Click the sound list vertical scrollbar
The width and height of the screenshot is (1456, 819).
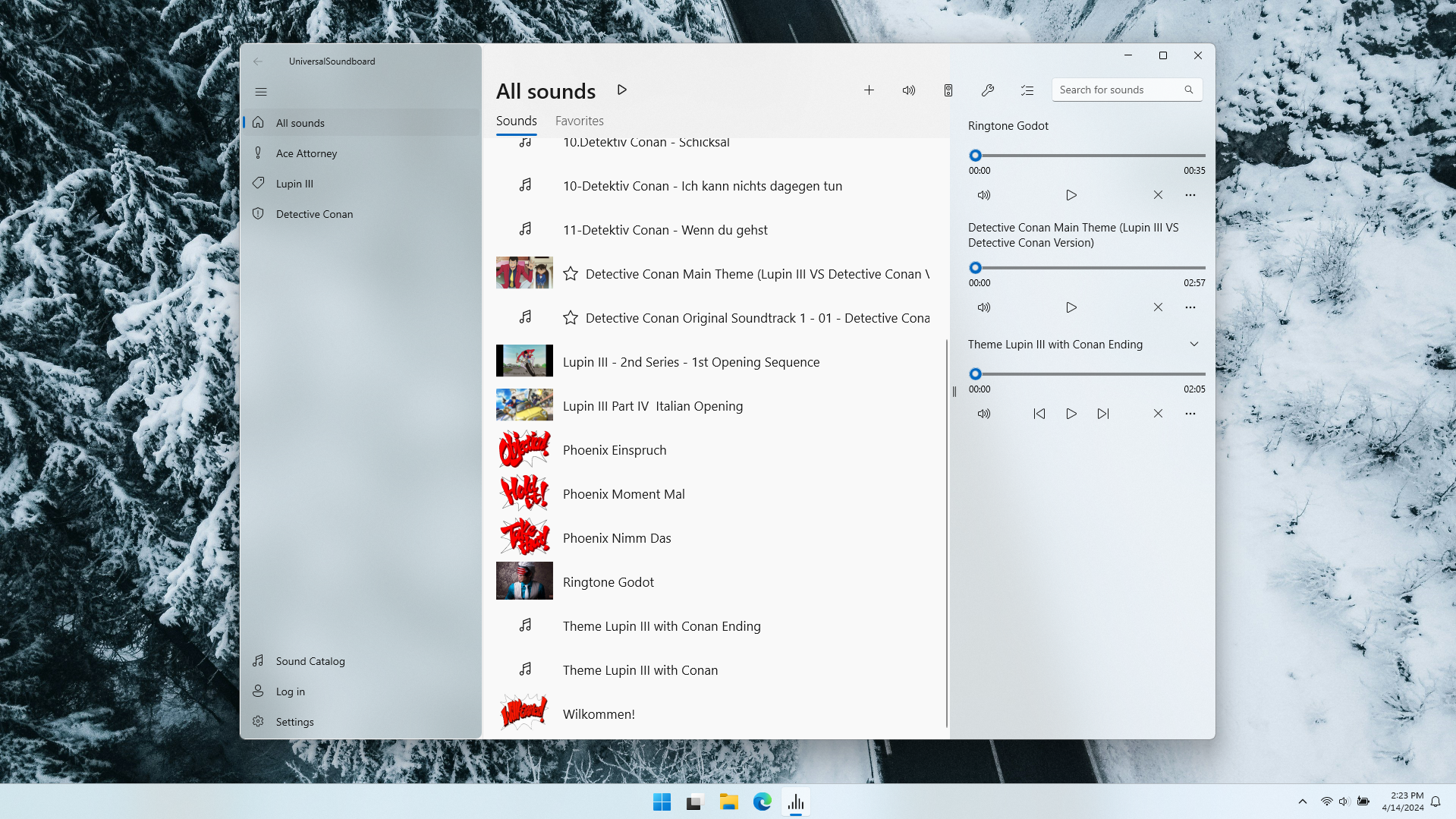tap(947, 533)
